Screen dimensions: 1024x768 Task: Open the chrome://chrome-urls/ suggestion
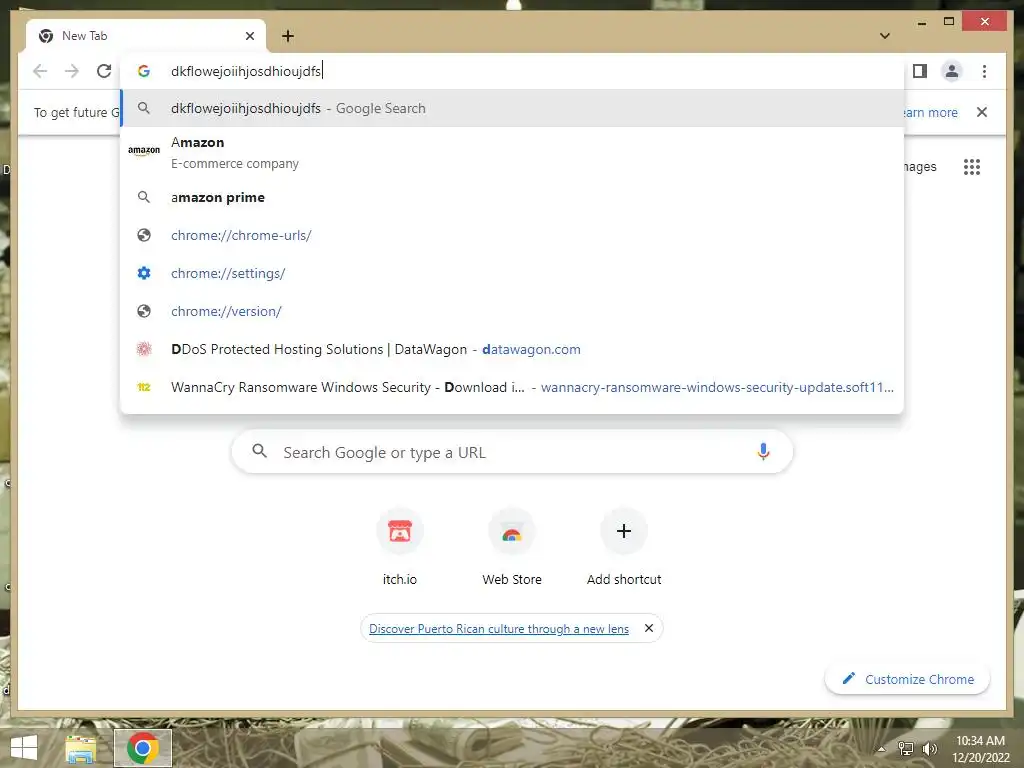512,235
